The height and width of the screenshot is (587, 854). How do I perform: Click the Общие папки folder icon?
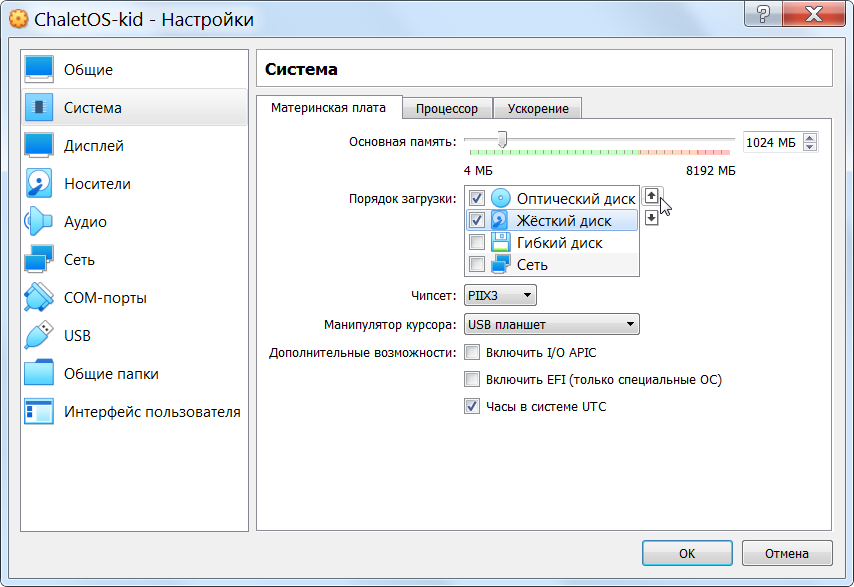(x=39, y=374)
